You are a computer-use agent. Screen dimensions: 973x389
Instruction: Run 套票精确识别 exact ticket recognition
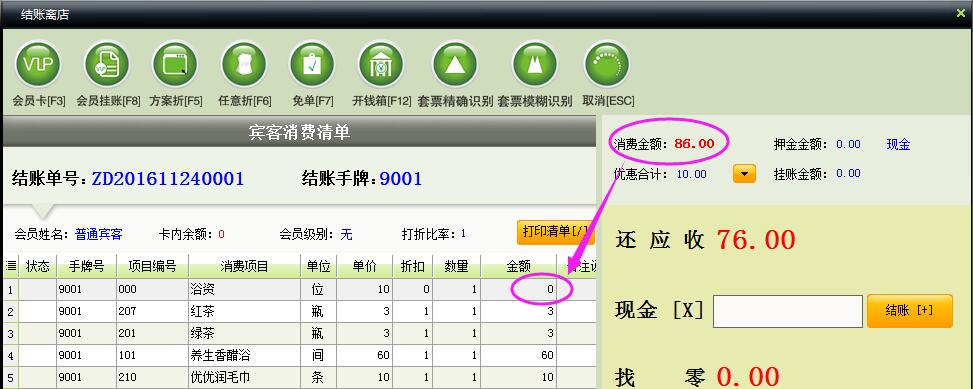[x=455, y=65]
